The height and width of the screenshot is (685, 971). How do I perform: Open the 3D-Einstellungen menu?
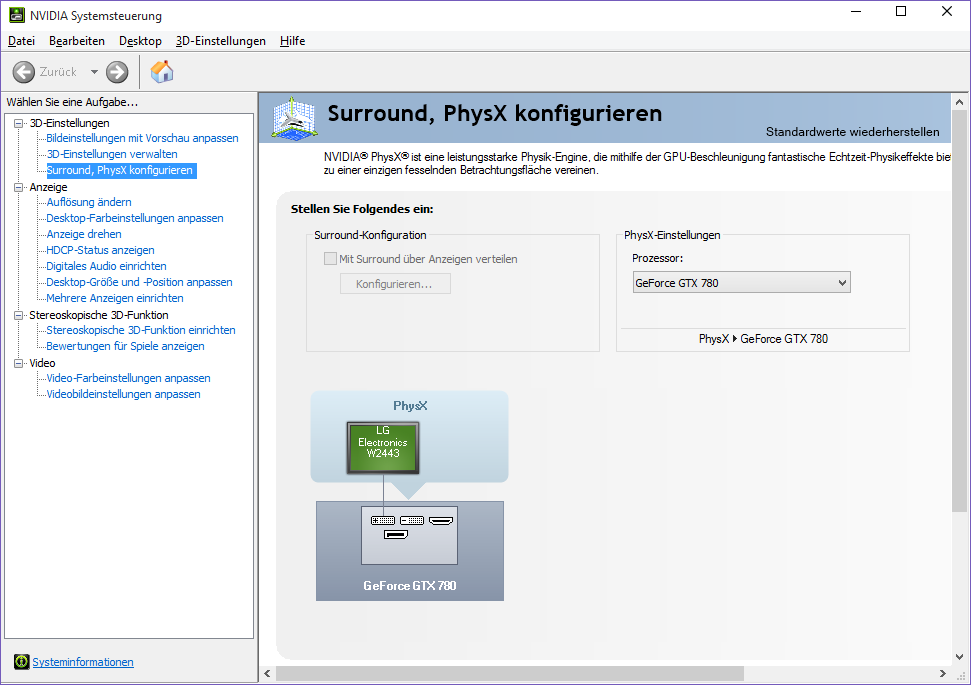click(x=220, y=41)
